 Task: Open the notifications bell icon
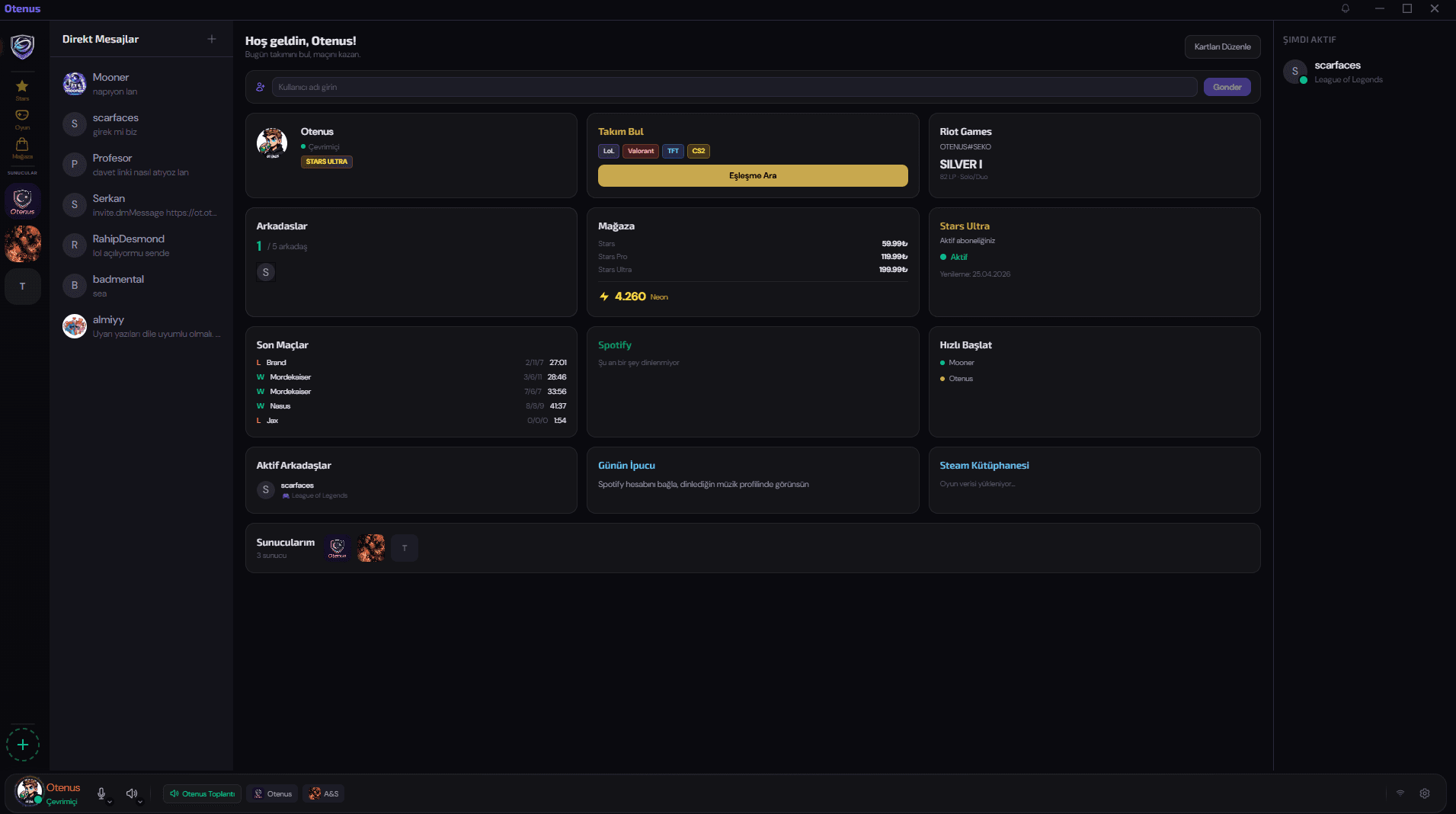coord(1346,8)
